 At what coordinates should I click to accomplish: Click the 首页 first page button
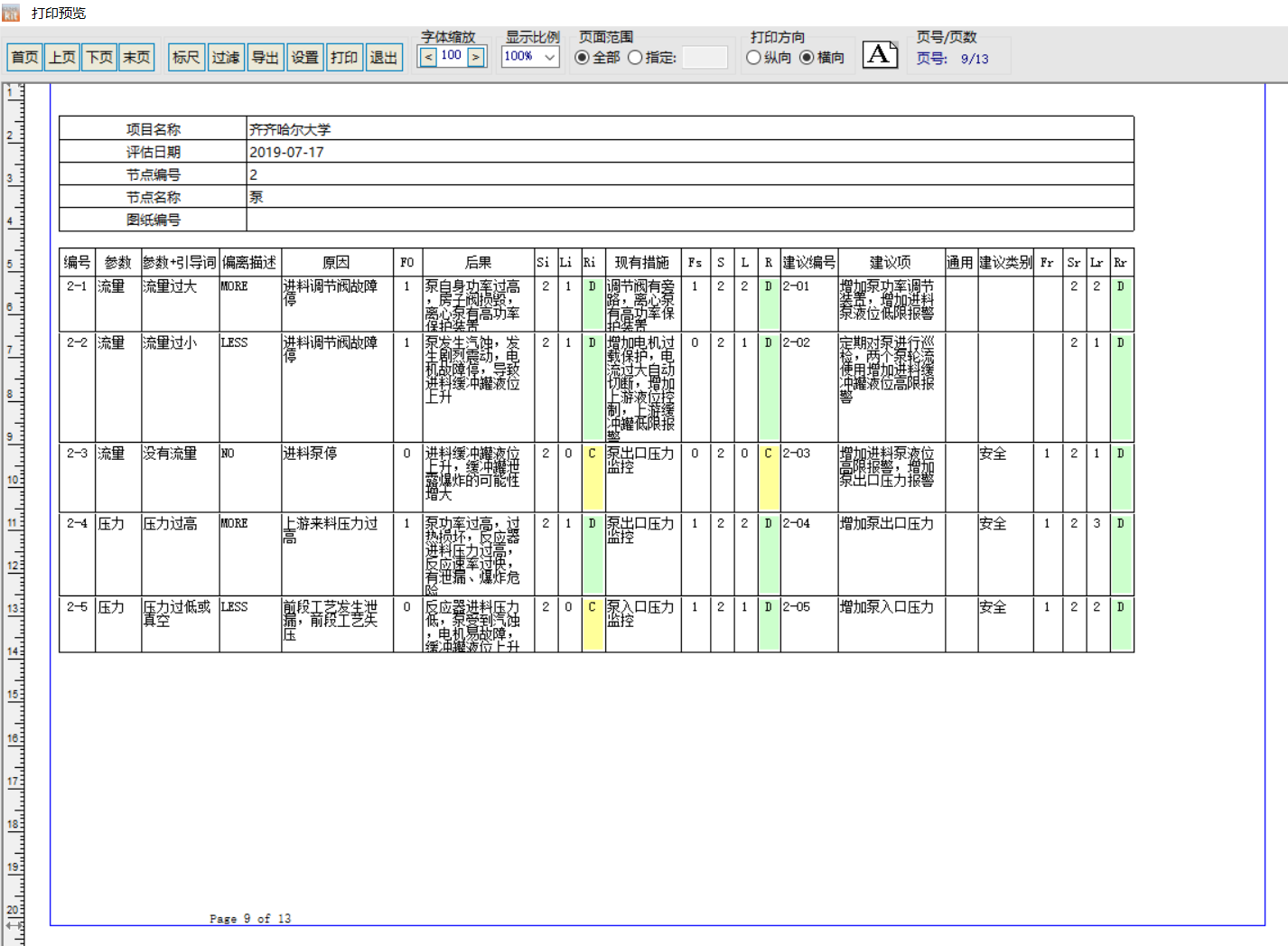[x=25, y=58]
